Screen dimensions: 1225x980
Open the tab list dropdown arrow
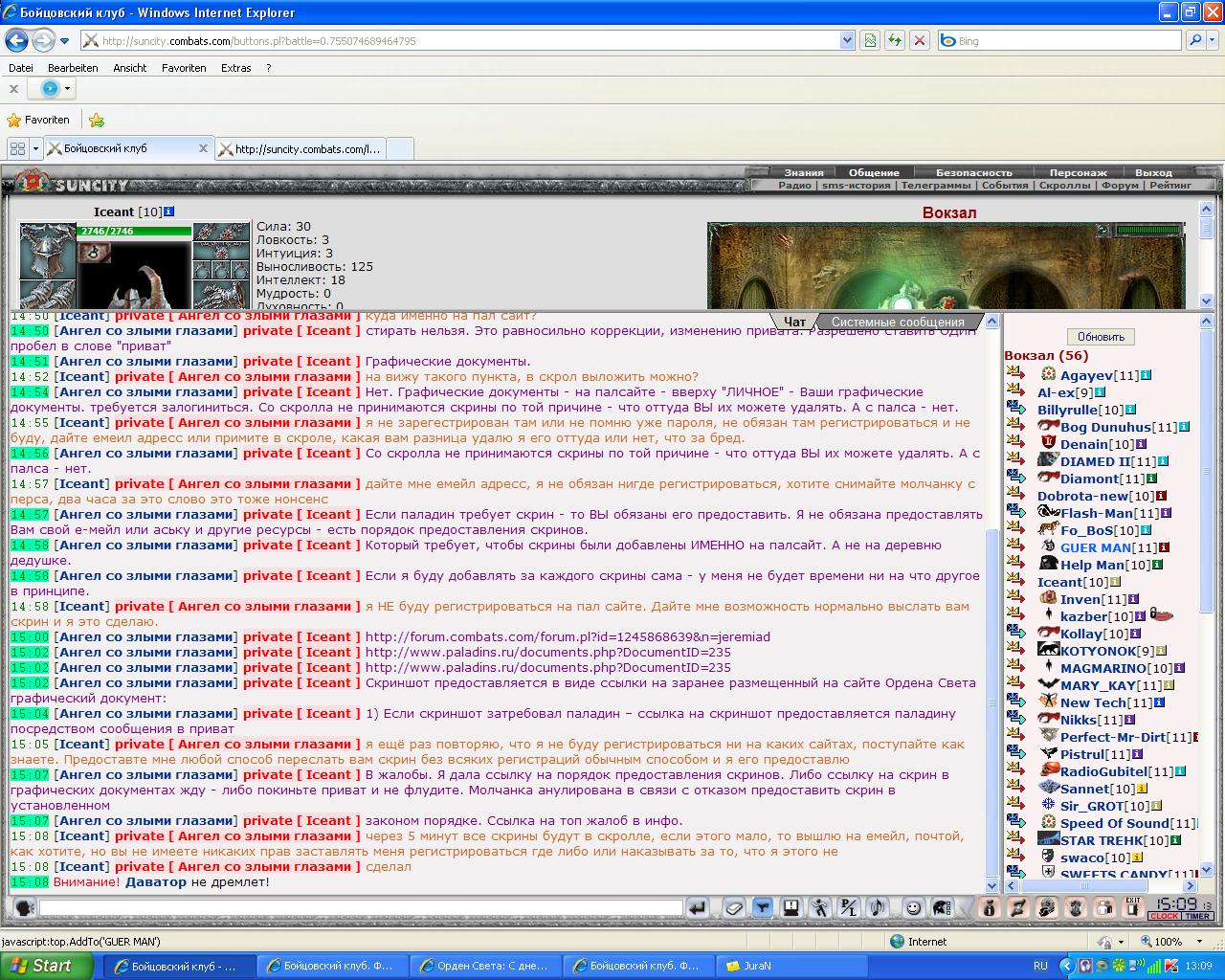tap(35, 148)
